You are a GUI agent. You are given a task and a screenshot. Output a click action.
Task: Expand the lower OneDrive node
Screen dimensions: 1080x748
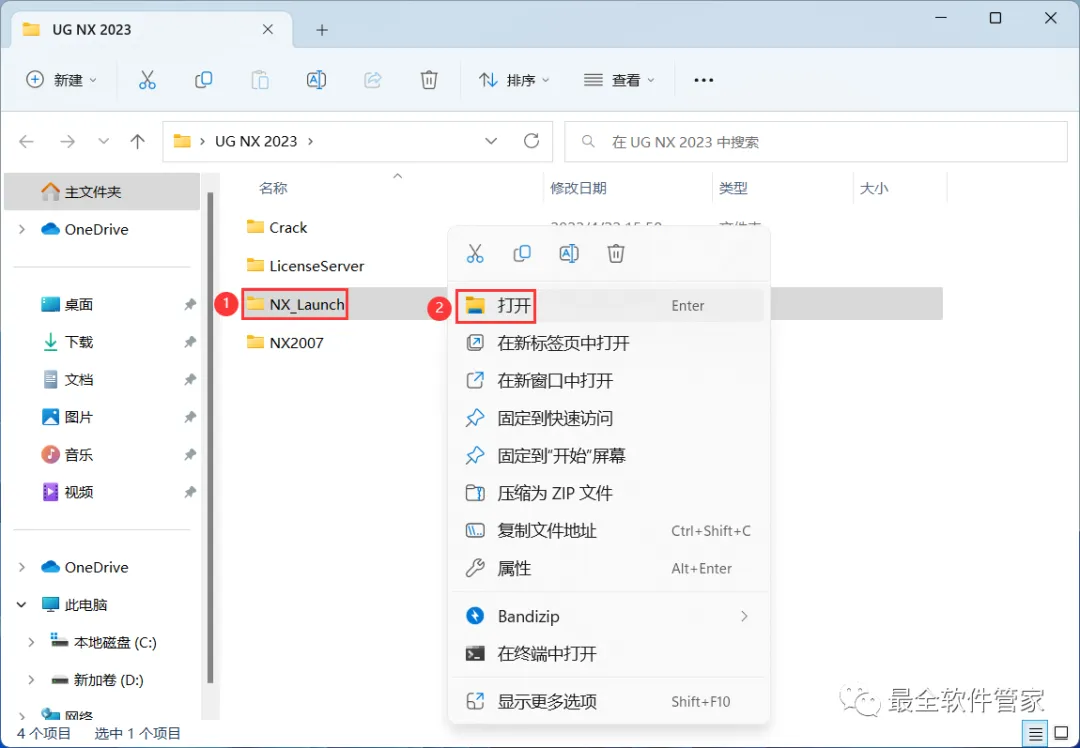pyautogui.click(x=22, y=567)
